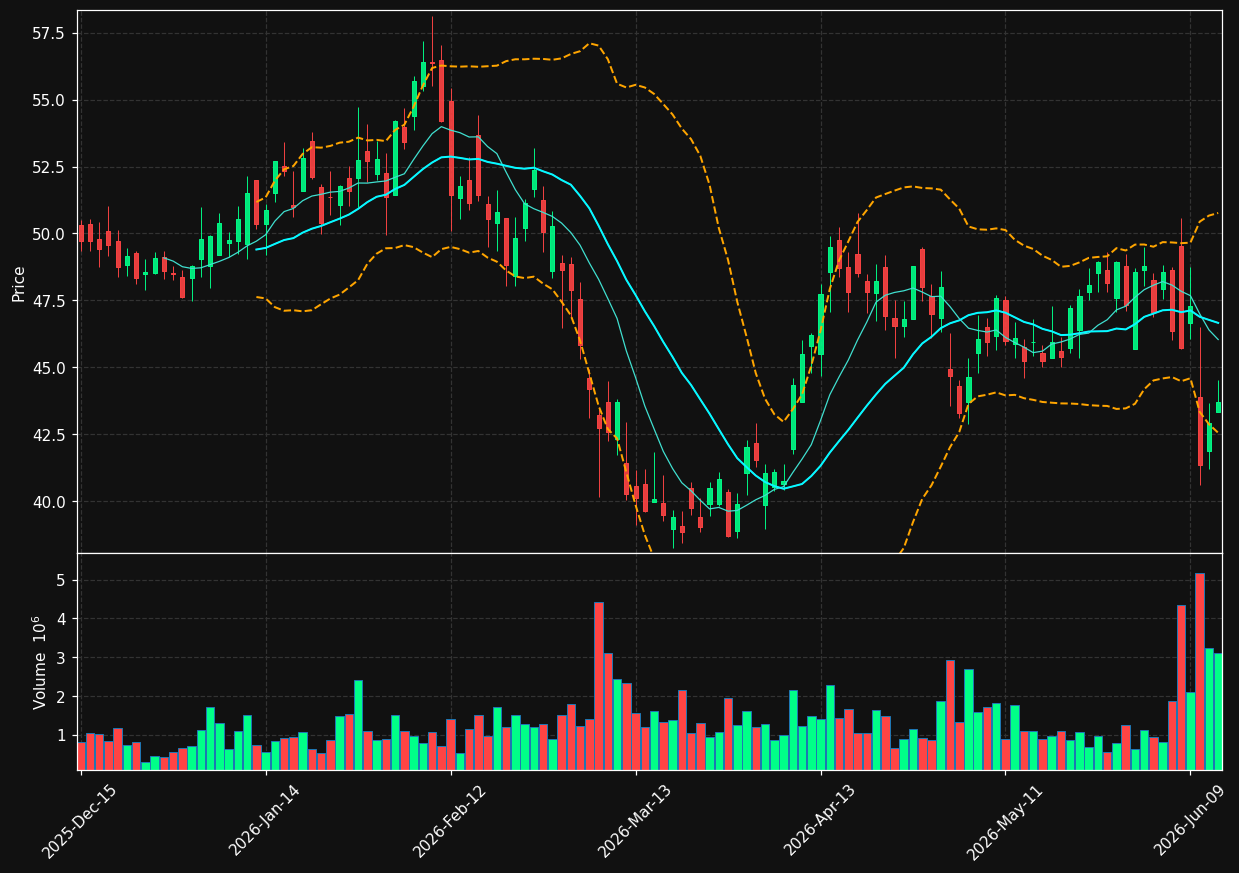The image size is (1239, 873).
Task: Click the volume axis tick 5
Action: (x=60, y=581)
